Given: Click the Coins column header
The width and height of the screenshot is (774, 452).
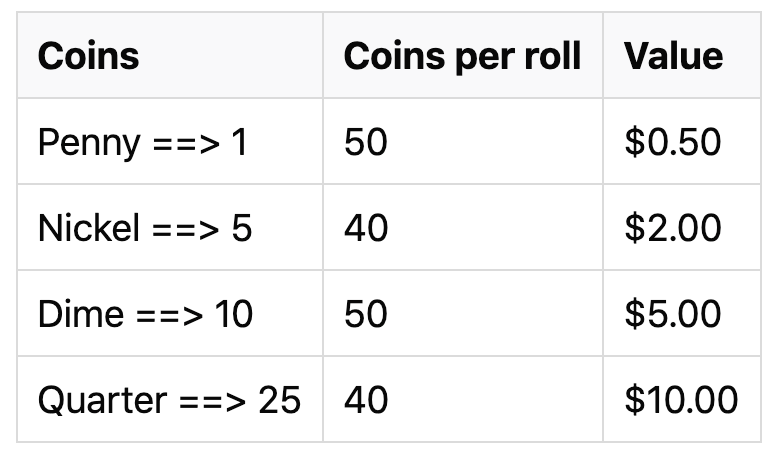Looking at the screenshot, I should tap(88, 56).
